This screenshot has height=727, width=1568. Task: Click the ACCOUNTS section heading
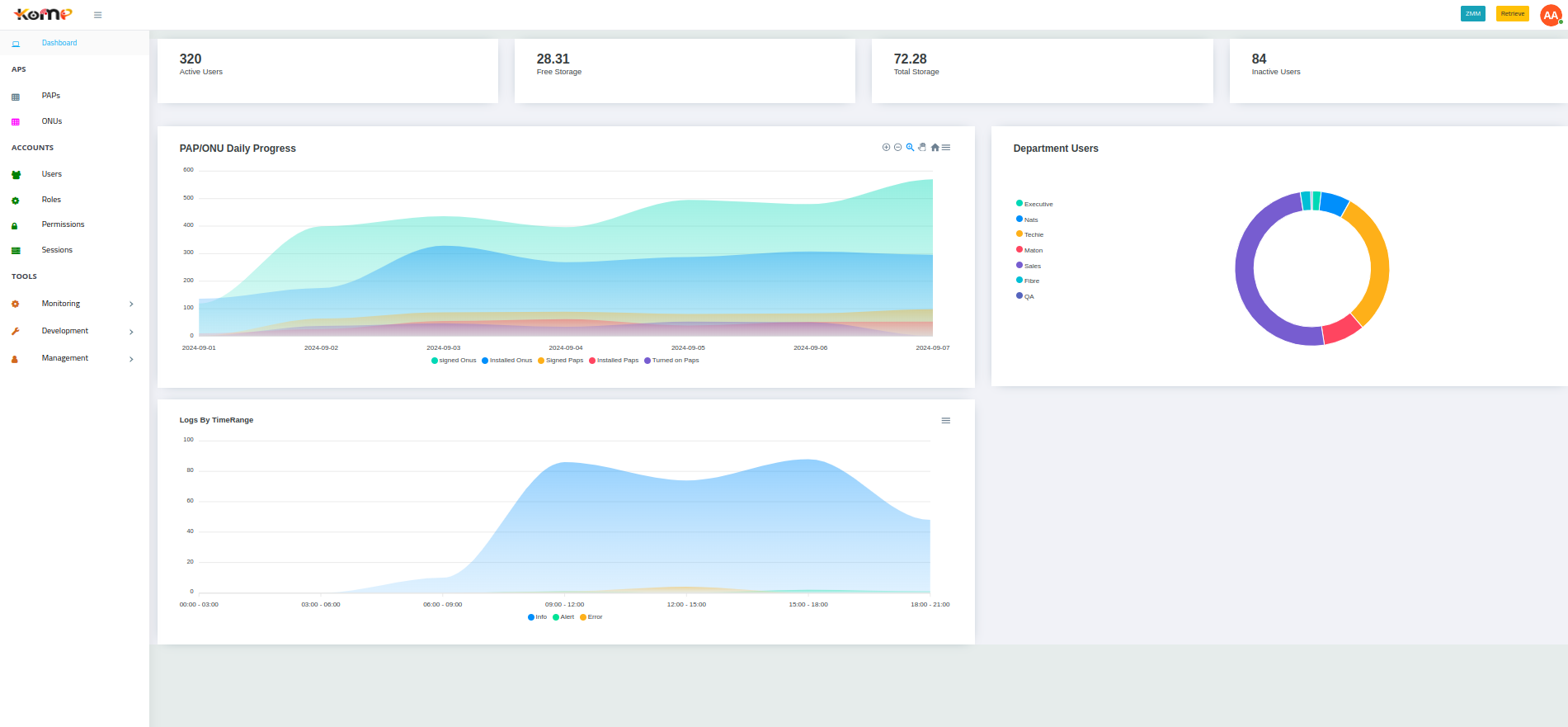pos(32,148)
